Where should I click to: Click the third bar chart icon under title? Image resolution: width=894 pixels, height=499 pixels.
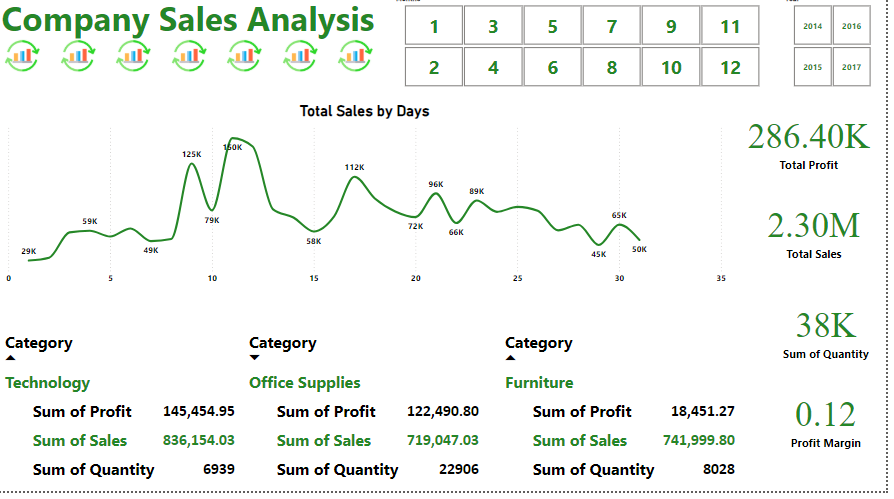[133, 56]
